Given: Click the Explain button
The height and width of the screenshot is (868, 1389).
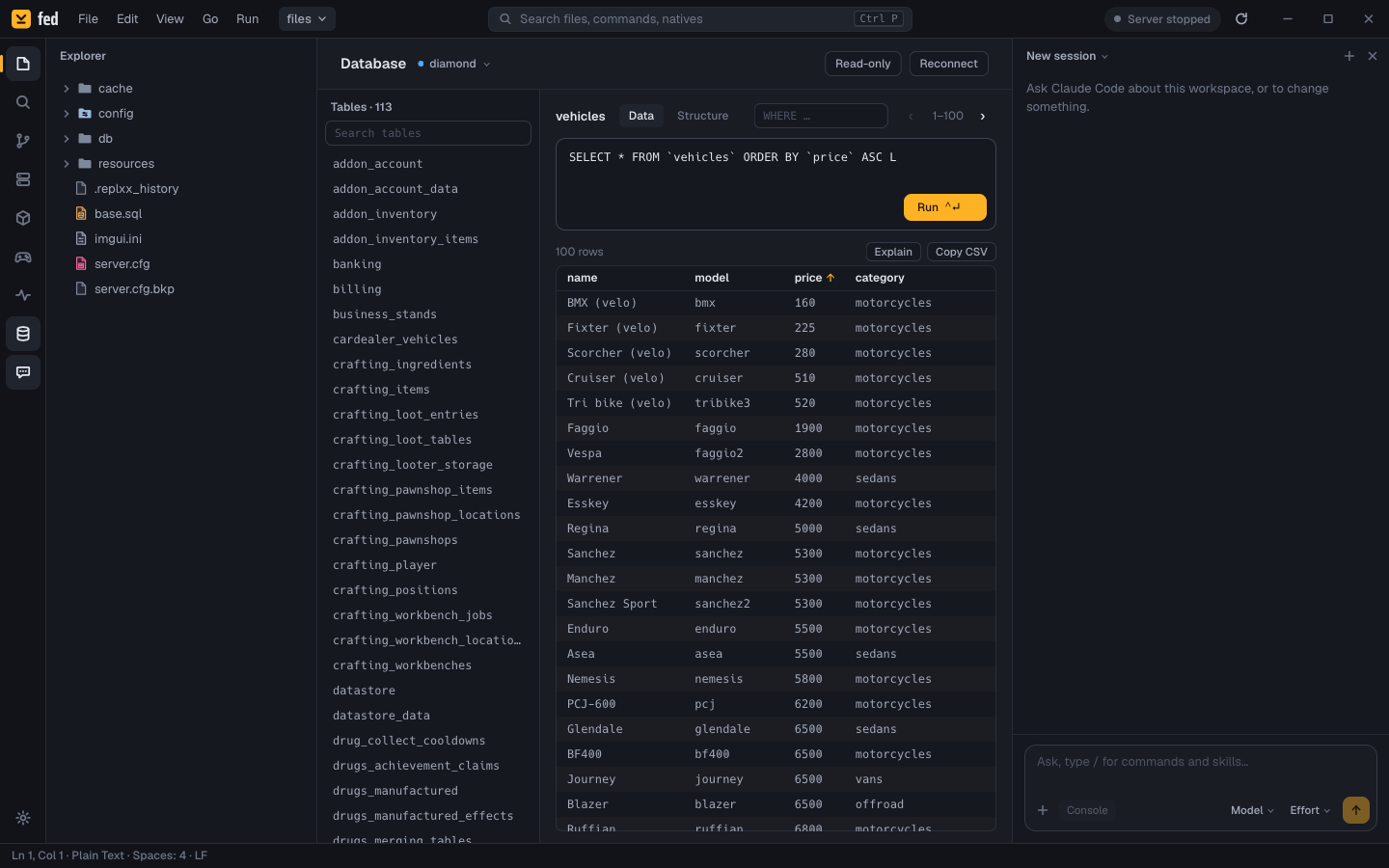Looking at the screenshot, I should (893, 252).
